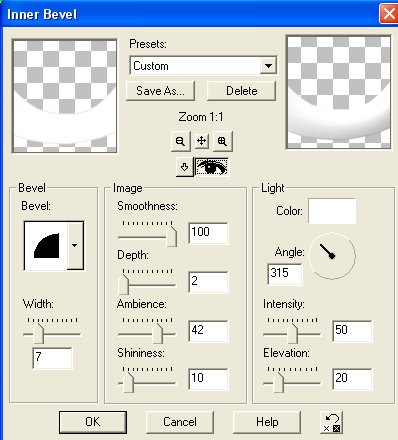
Task: Click the proof eye icon
Action: (x=212, y=167)
